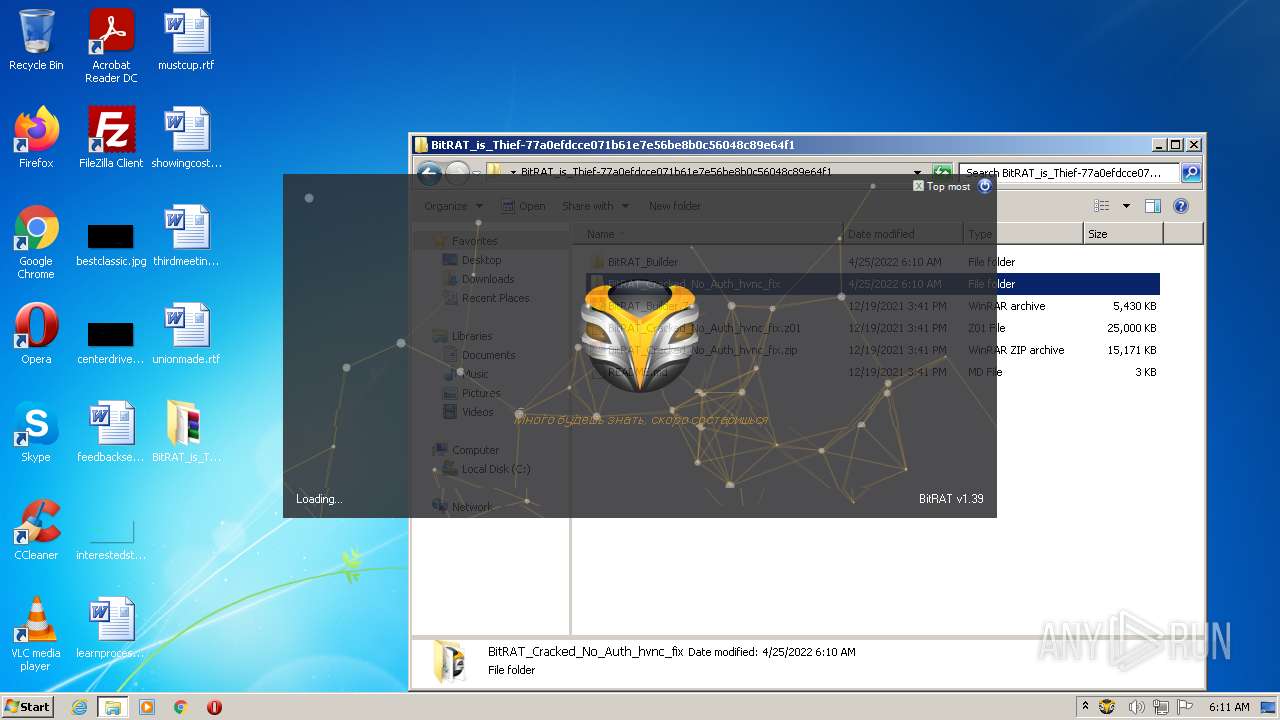
Task: Click the BitRAT helmet logo on splash
Action: [639, 336]
